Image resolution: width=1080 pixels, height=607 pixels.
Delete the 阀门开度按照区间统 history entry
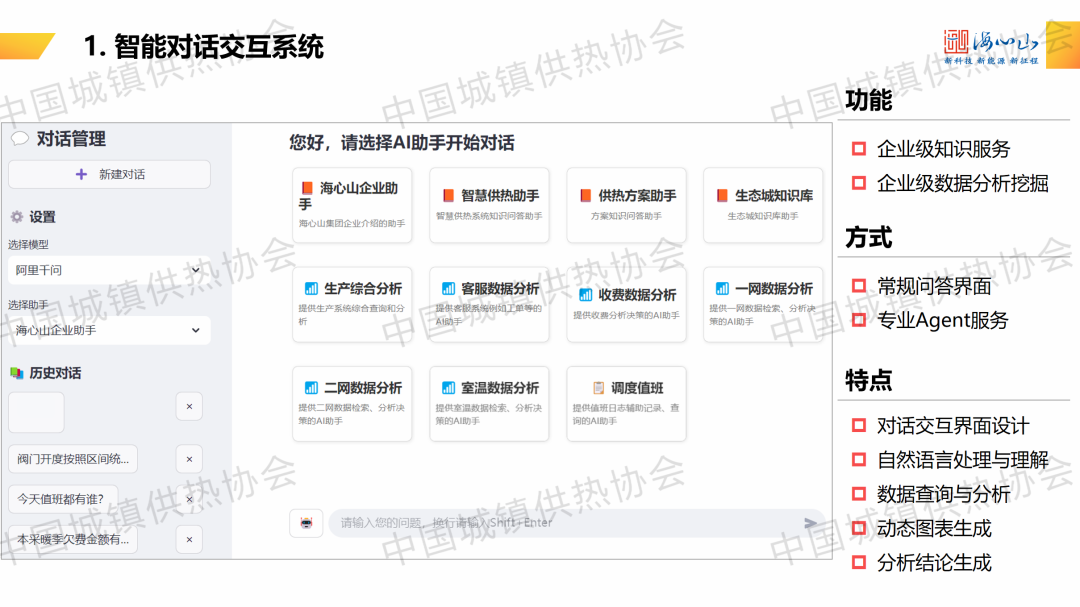click(189, 459)
